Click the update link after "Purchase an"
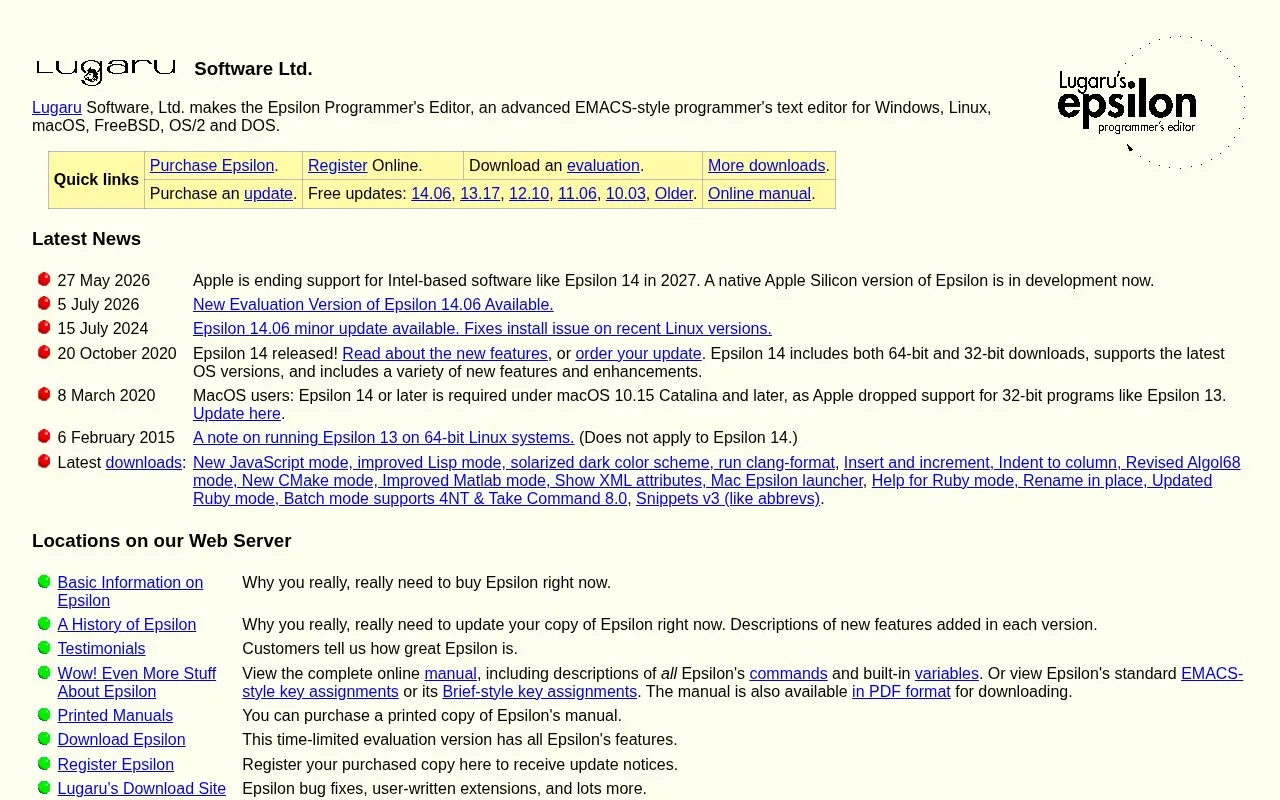1280x800 pixels. tap(269, 194)
